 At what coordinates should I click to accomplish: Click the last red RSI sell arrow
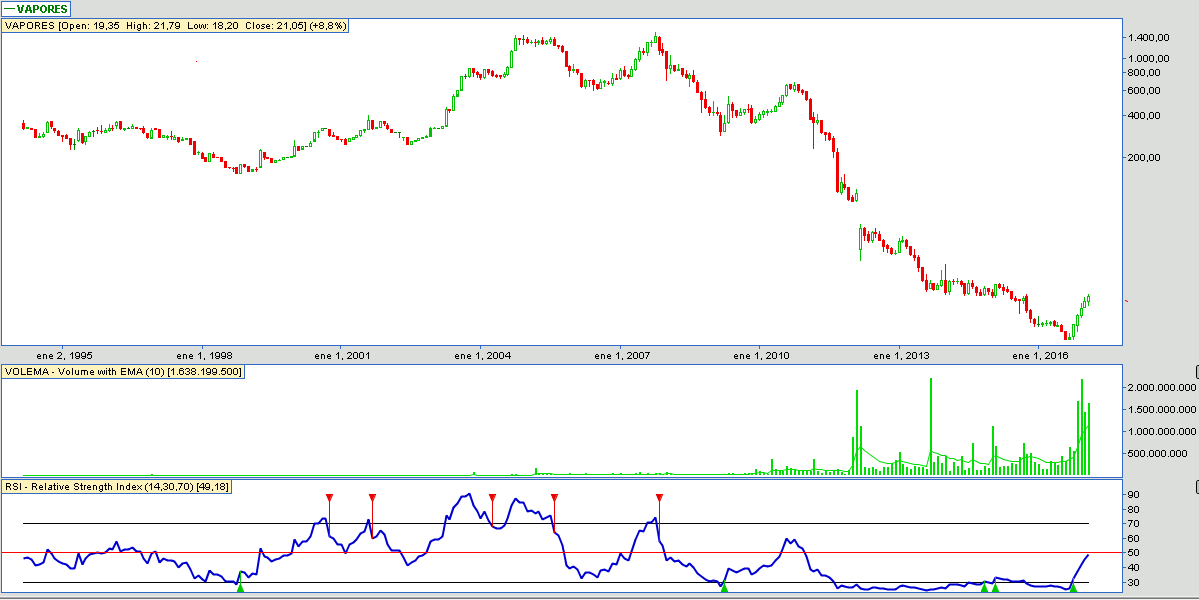click(x=659, y=497)
